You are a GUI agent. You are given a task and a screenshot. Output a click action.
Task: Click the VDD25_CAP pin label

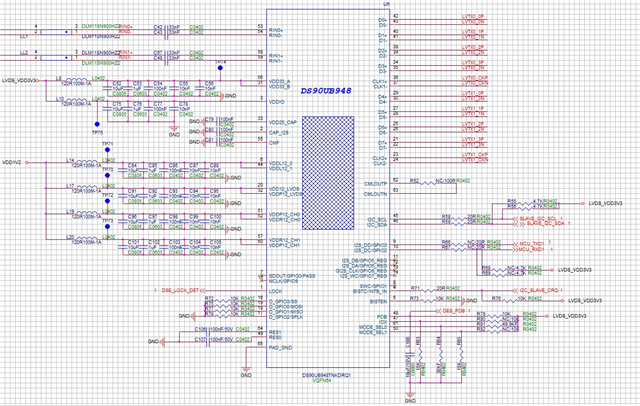tap(283, 122)
